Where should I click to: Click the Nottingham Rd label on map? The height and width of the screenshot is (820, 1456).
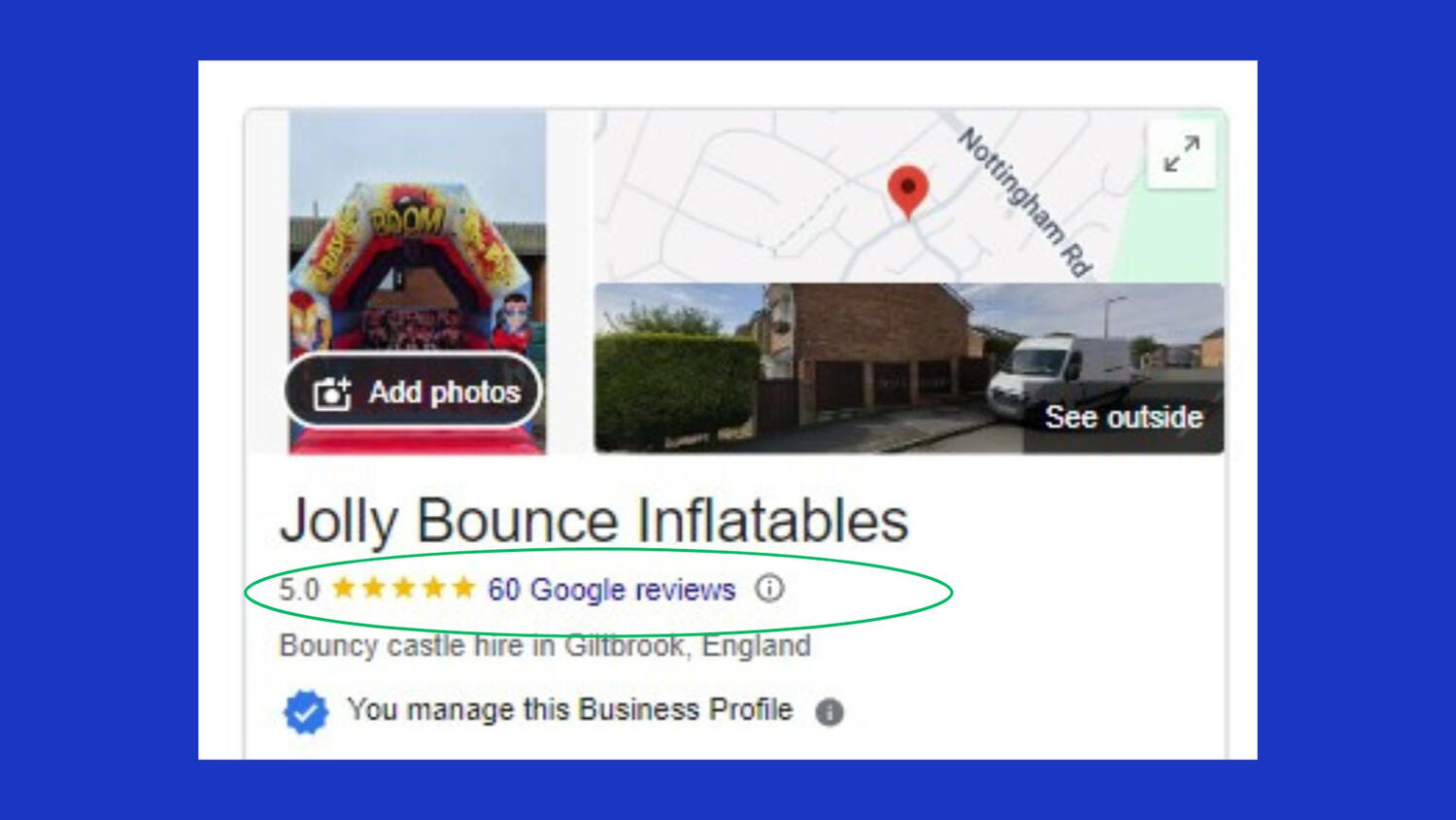coord(1025,202)
